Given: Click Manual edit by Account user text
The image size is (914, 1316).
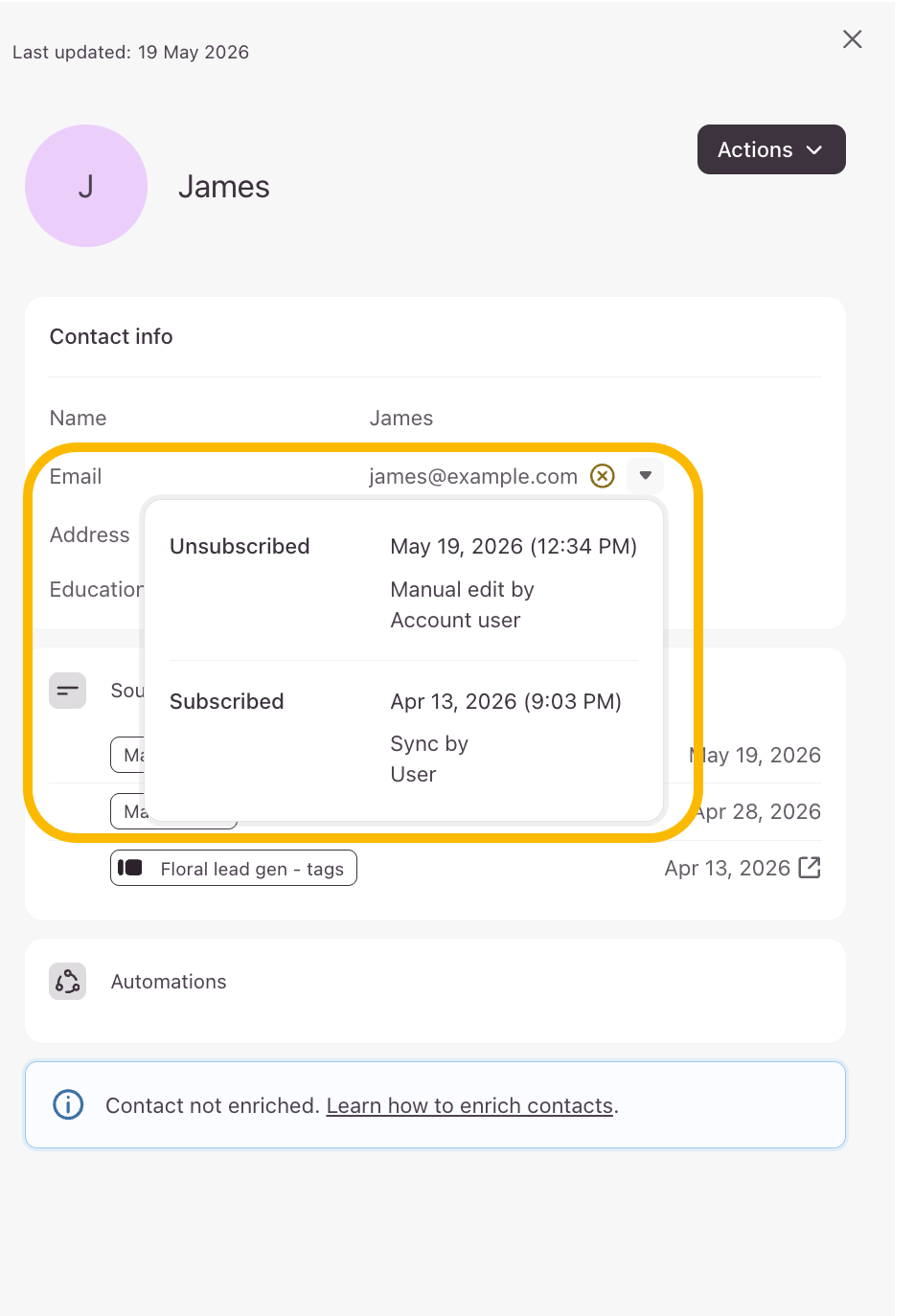Looking at the screenshot, I should (463, 604).
